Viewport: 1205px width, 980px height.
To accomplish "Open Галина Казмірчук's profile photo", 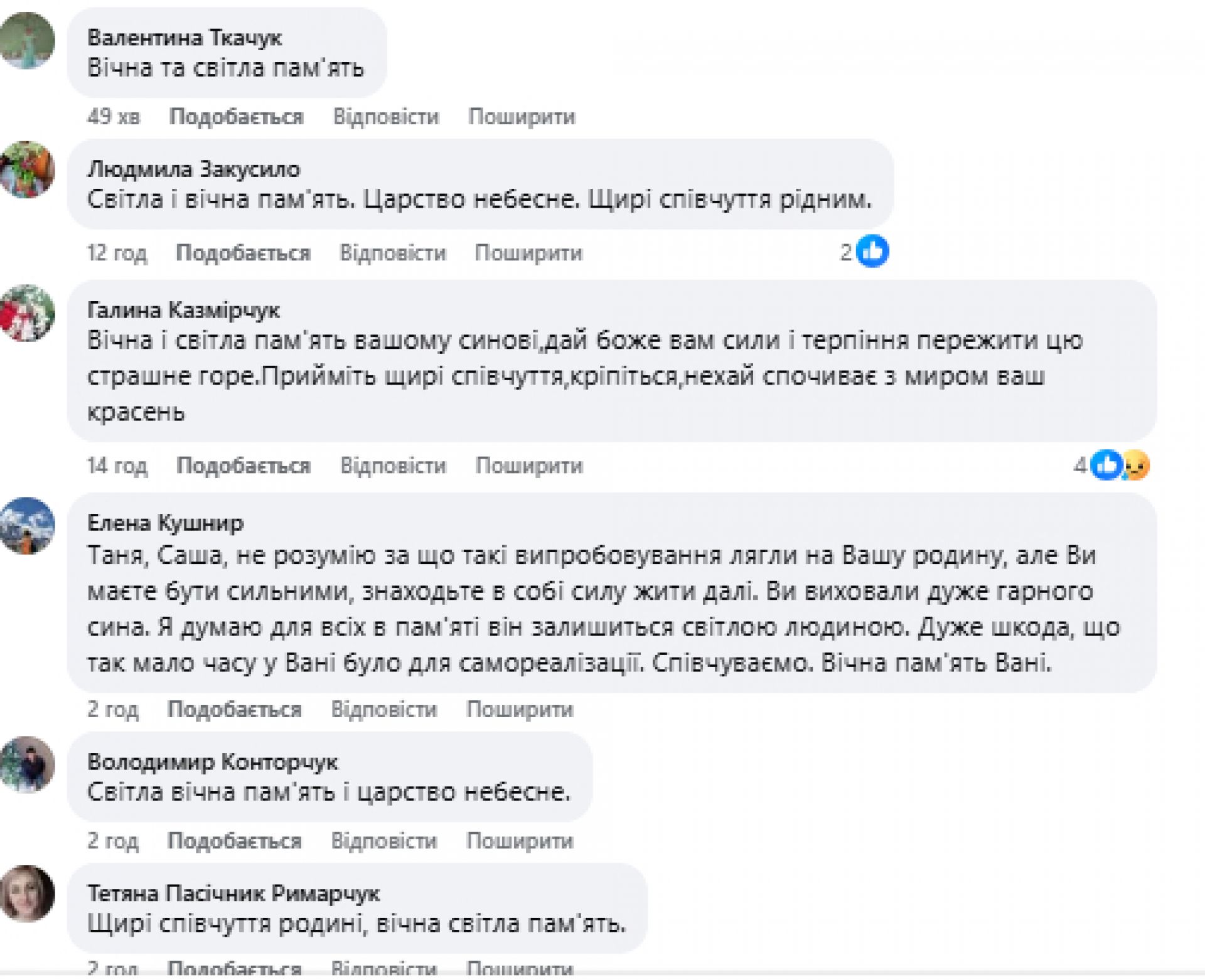I will click(27, 313).
